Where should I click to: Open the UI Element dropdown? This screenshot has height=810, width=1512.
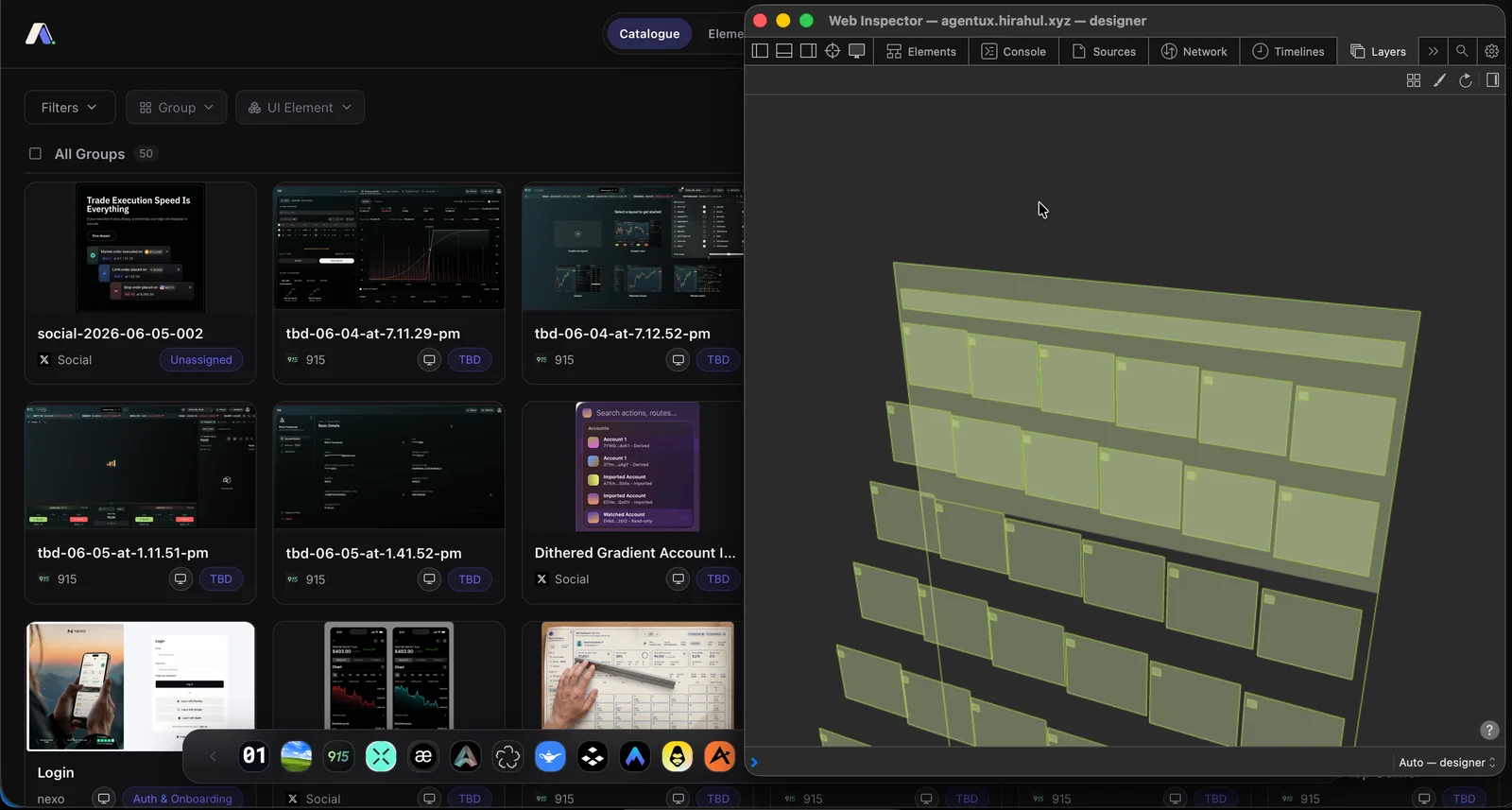coord(300,107)
